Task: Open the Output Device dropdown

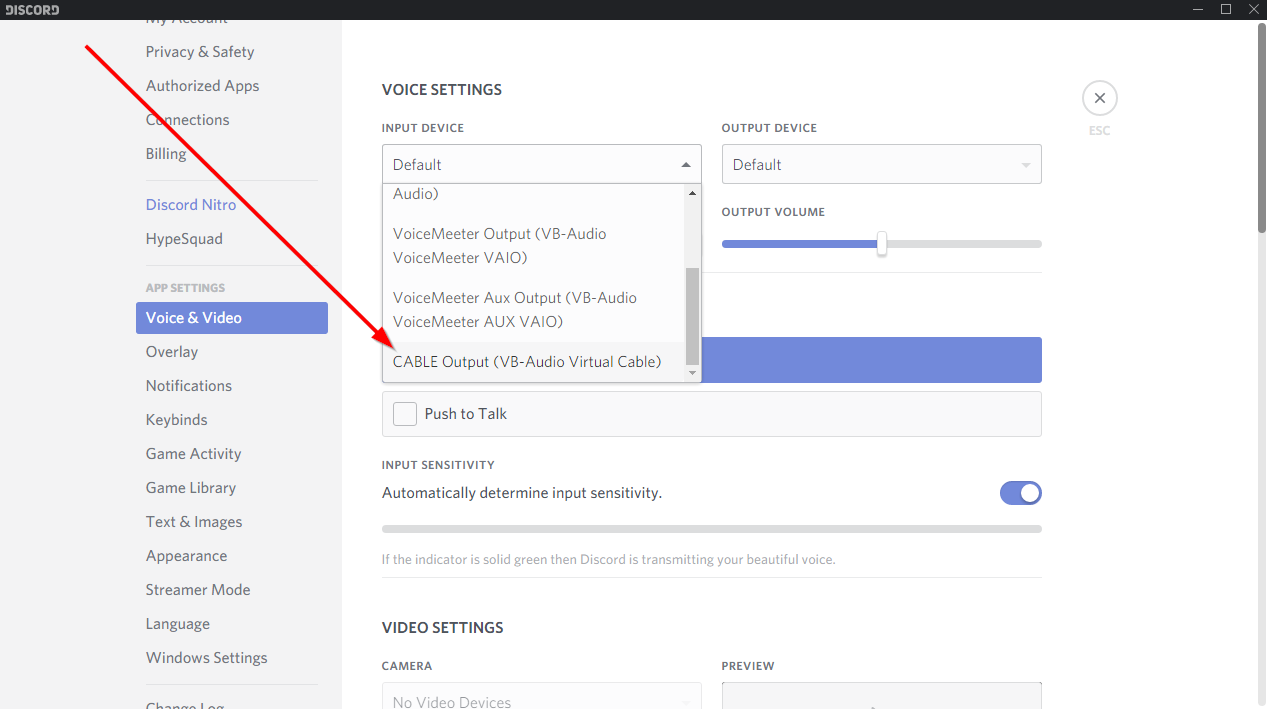Action: tap(881, 165)
